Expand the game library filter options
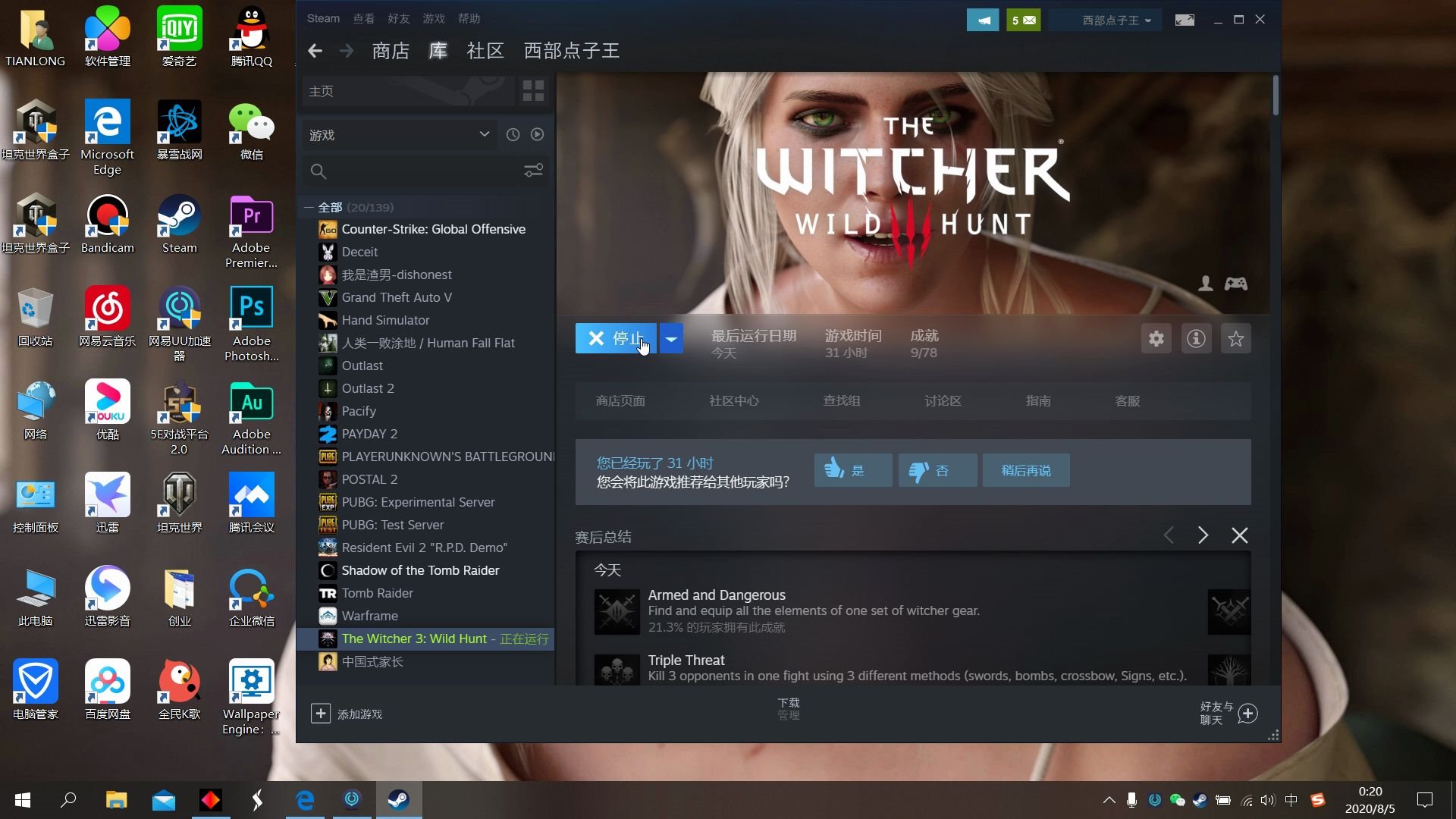The height and width of the screenshot is (819, 1456). coord(534,170)
